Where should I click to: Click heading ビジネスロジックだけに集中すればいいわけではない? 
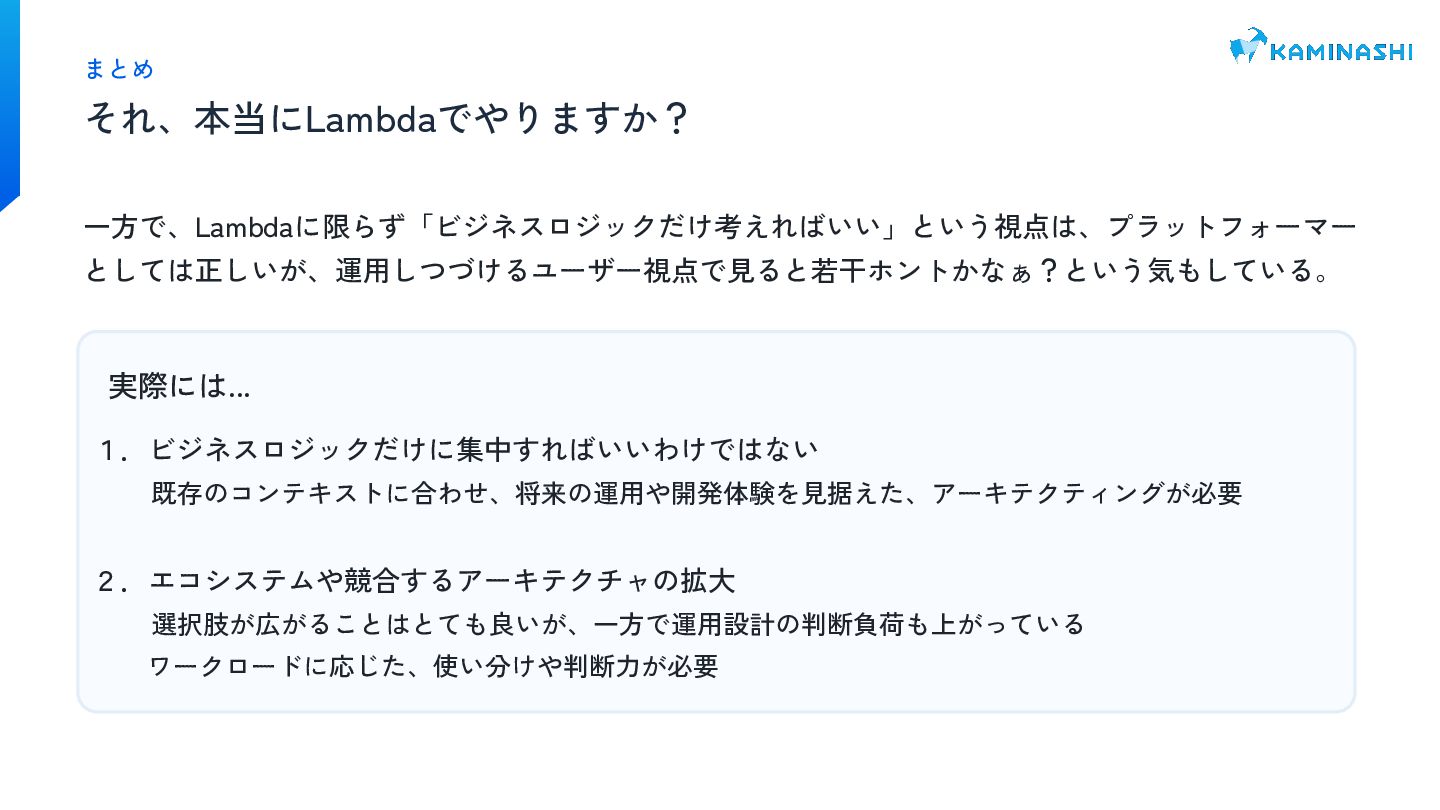pyautogui.click(x=484, y=450)
